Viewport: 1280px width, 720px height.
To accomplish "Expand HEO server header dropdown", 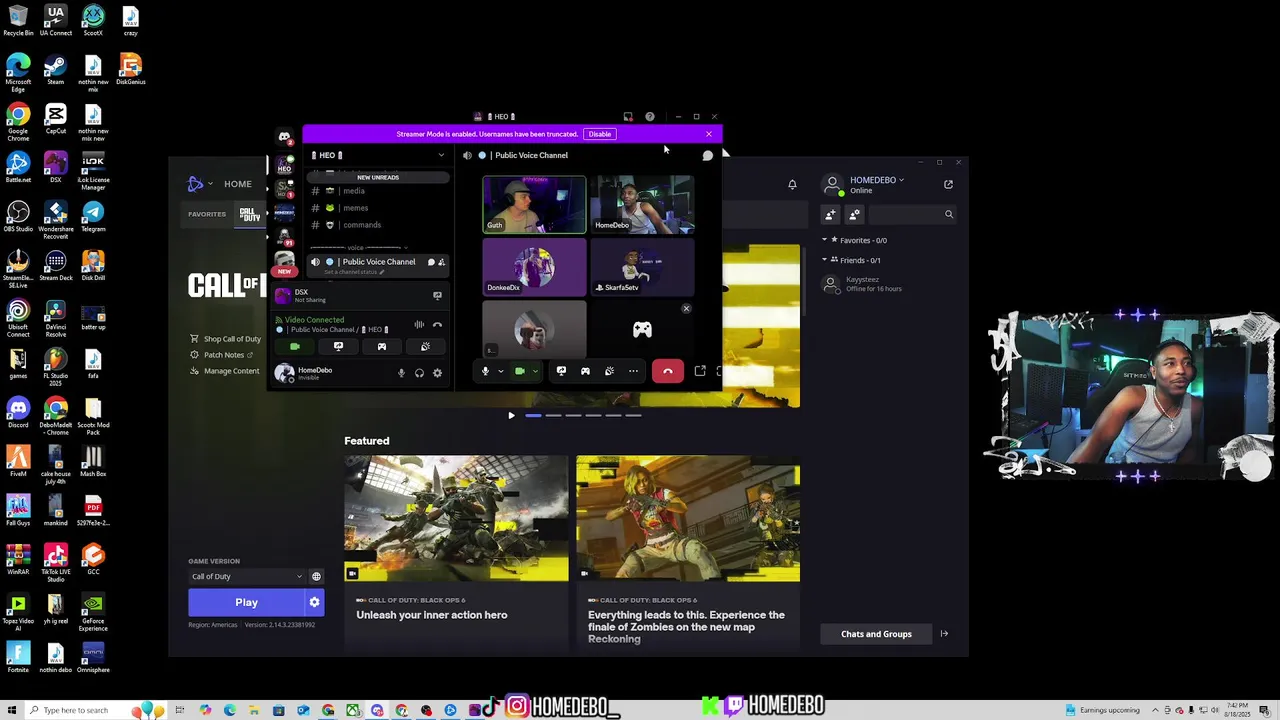I will pos(441,155).
